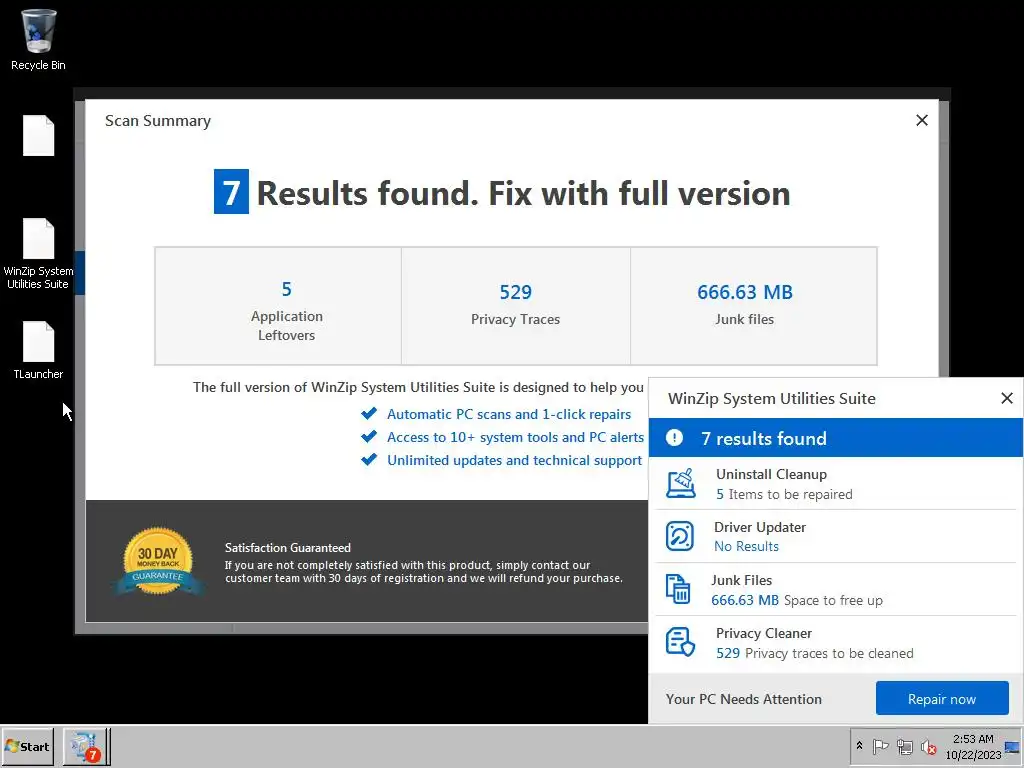Click the Privacy Cleaner shield icon

[x=680, y=642]
